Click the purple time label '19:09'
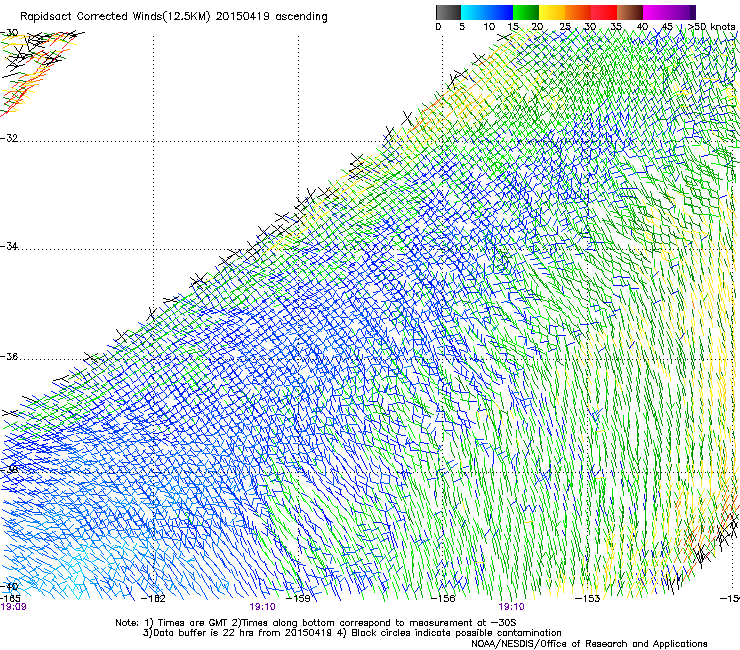740x650 pixels. click(x=13, y=607)
